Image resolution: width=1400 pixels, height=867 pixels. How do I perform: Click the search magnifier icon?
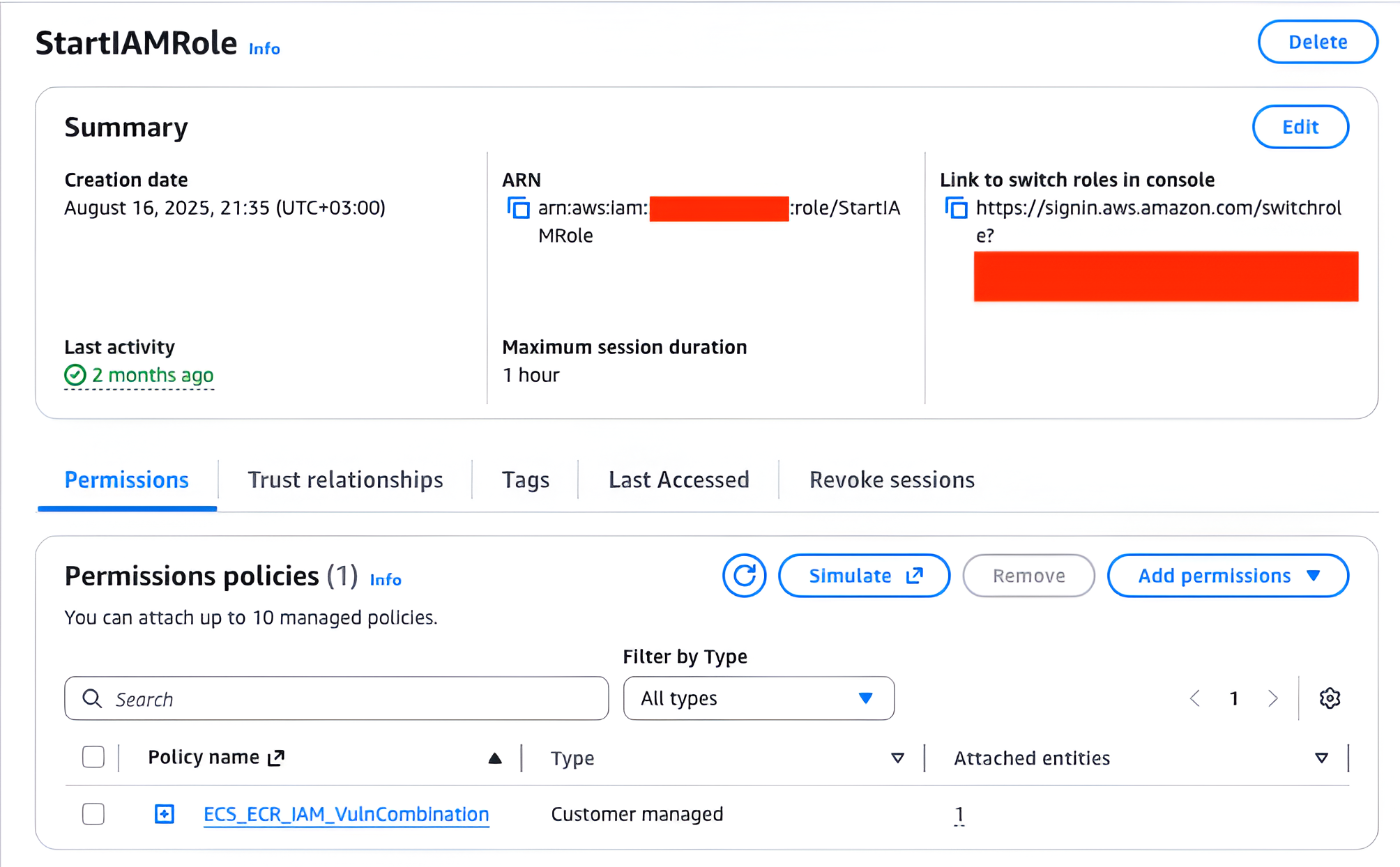[93, 698]
